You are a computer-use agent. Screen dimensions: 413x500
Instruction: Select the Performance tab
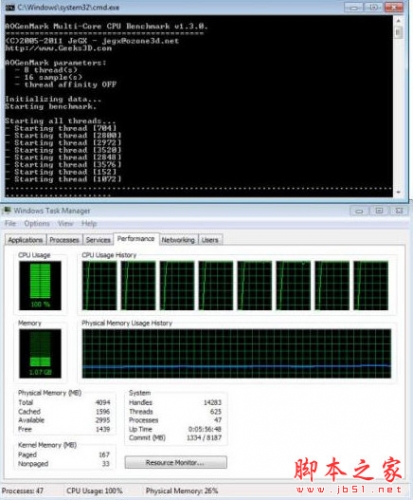pyautogui.click(x=136, y=239)
